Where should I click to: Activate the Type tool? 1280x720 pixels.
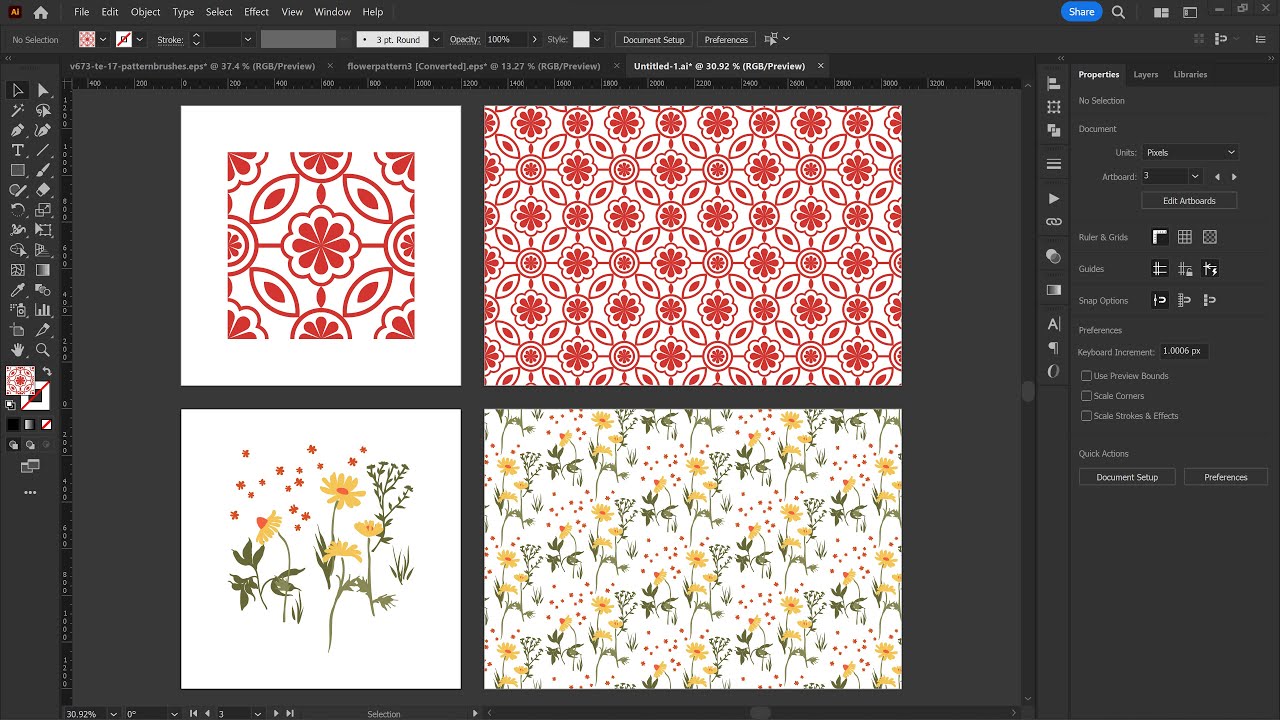click(17, 150)
